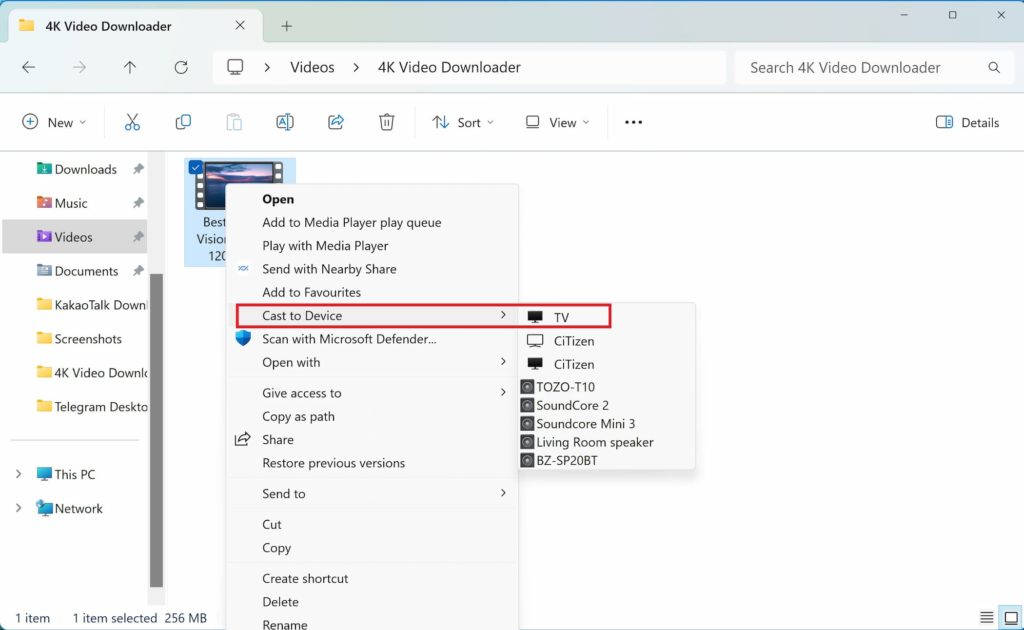Unpin Documents using its pin icon
Screen dimensions: 1024x630
(x=138, y=271)
